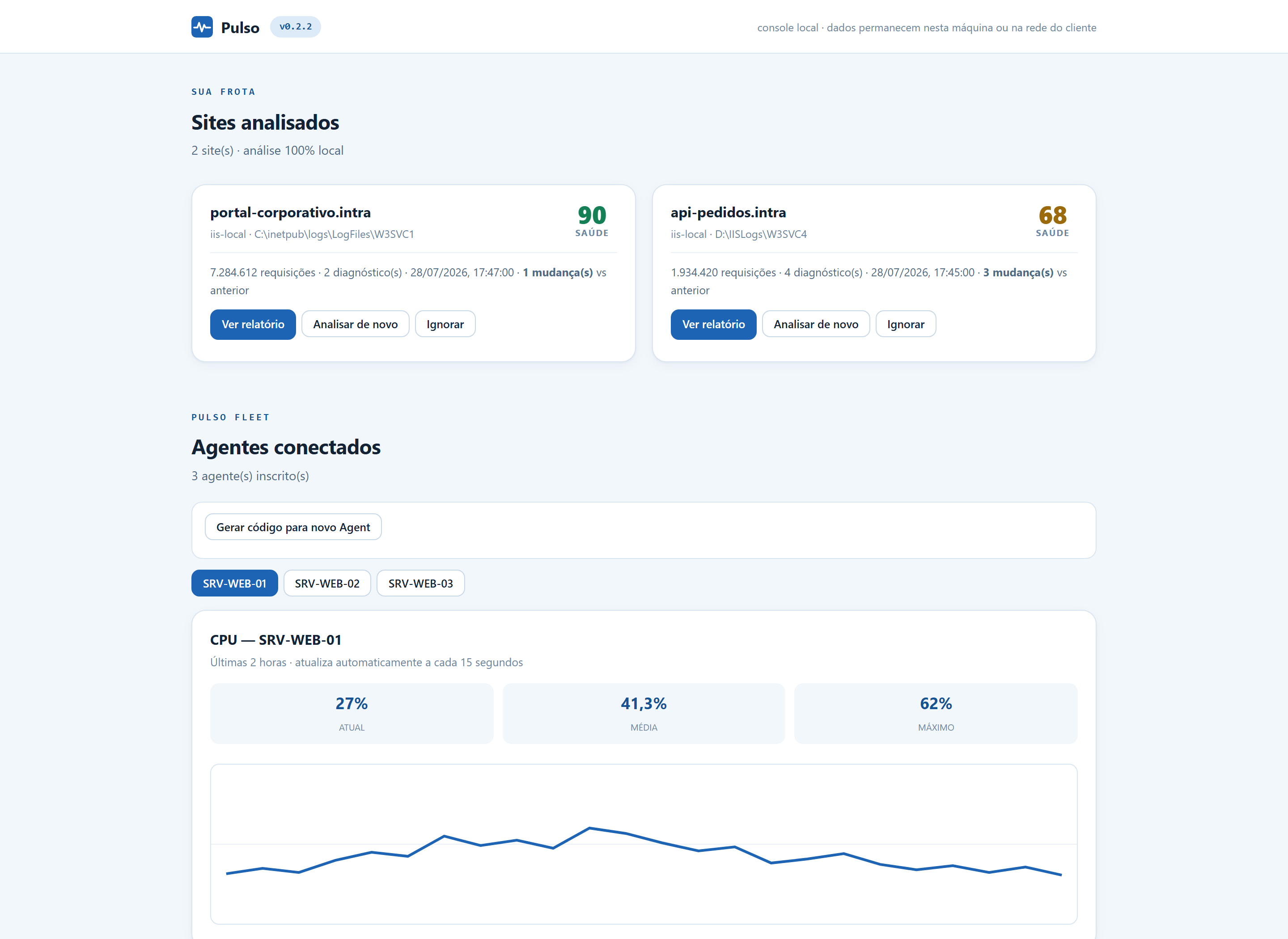Image resolution: width=1288 pixels, height=939 pixels.
Task: Click '3 agente(s) inscrito(s)' text
Action: (250, 476)
